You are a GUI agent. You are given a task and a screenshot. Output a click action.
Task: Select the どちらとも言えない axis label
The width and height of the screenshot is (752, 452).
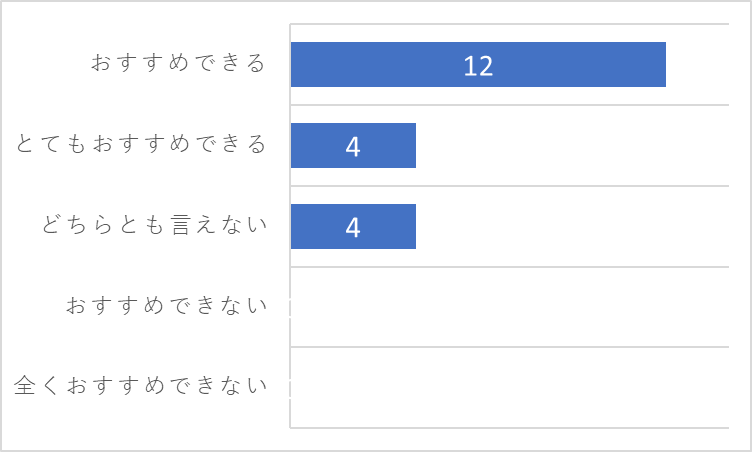154,225
